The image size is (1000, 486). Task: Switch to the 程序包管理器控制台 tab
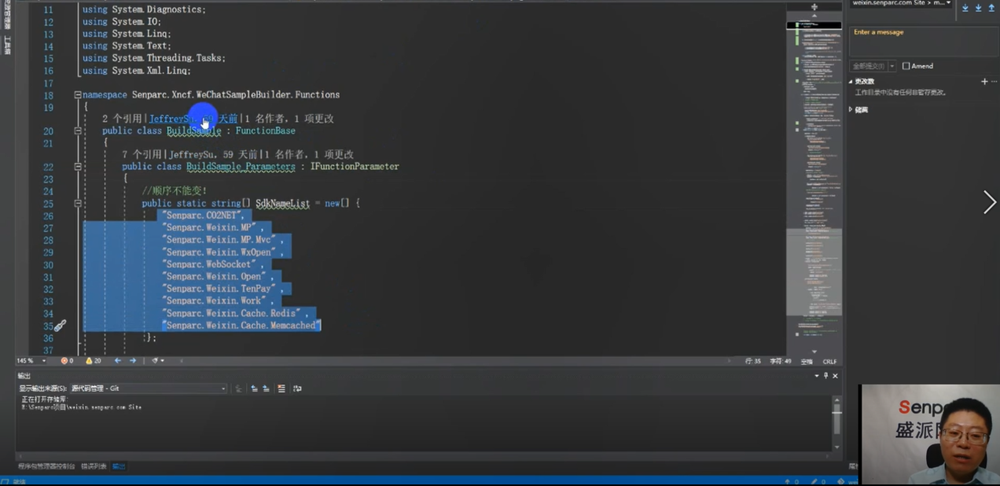coord(47,466)
